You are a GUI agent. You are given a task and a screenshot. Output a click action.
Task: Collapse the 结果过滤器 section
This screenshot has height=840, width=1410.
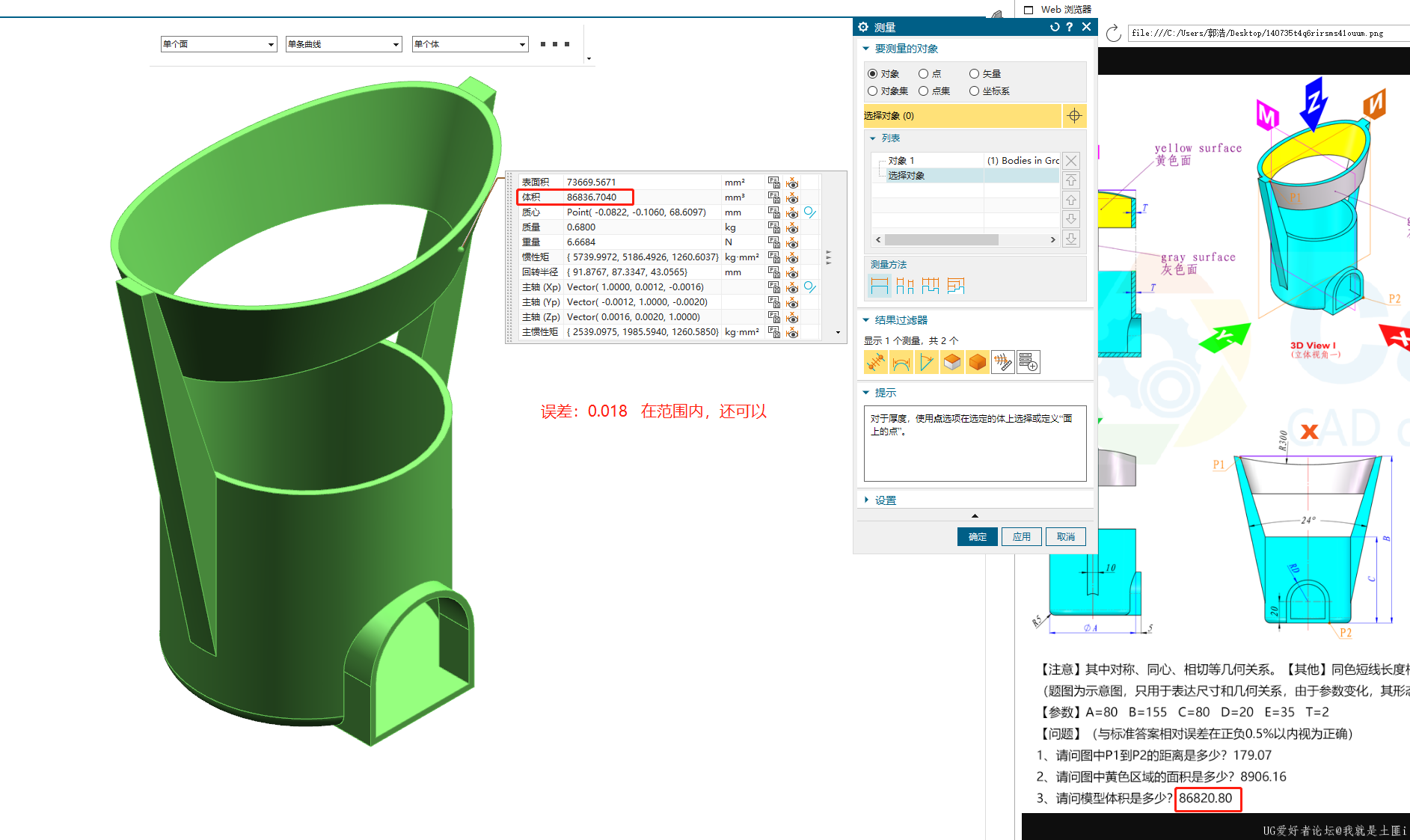pyautogui.click(x=866, y=320)
